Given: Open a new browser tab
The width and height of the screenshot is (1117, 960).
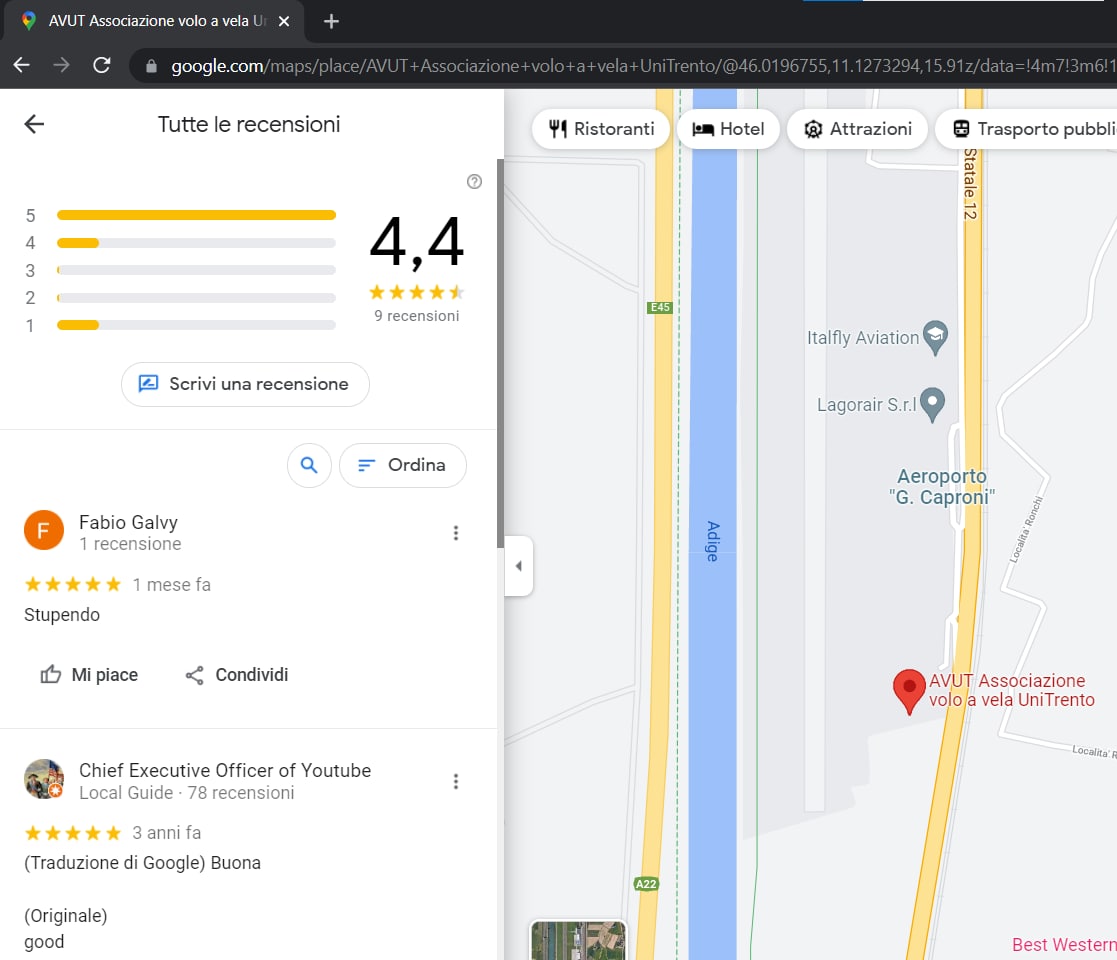Looking at the screenshot, I should pos(331,21).
